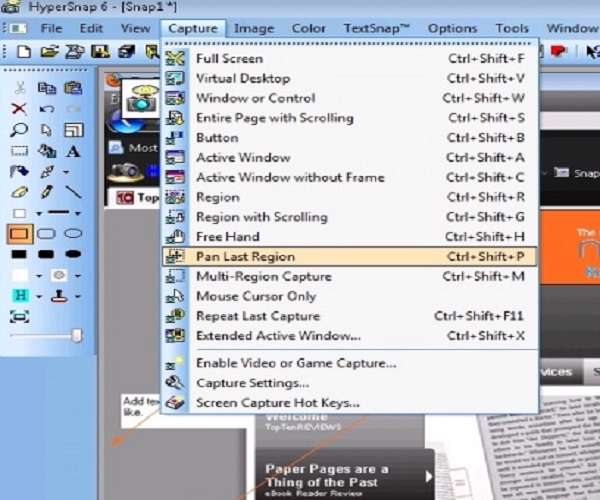The width and height of the screenshot is (600, 500).
Task: Open the Options menu
Action: point(452,28)
